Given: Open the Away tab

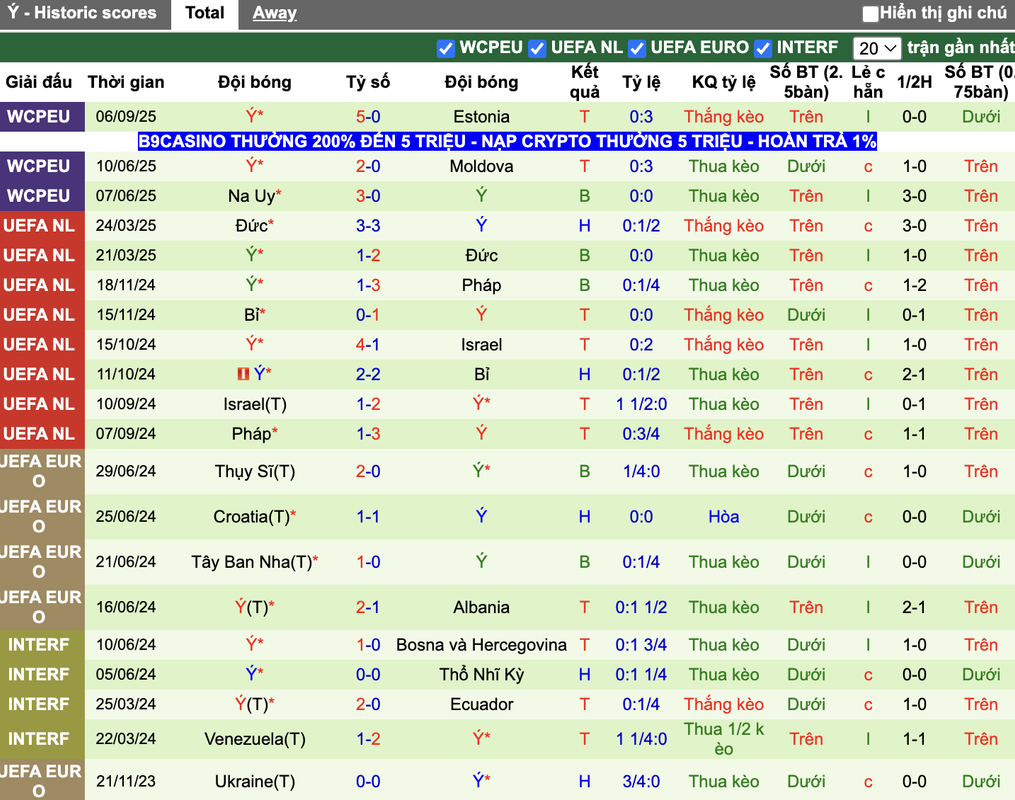Looking at the screenshot, I should [x=274, y=13].
